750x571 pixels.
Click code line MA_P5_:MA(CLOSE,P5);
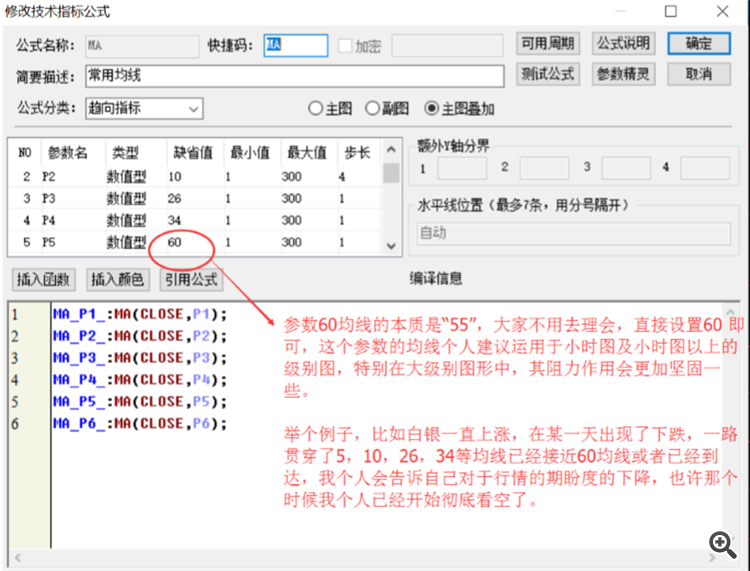[x=140, y=402]
